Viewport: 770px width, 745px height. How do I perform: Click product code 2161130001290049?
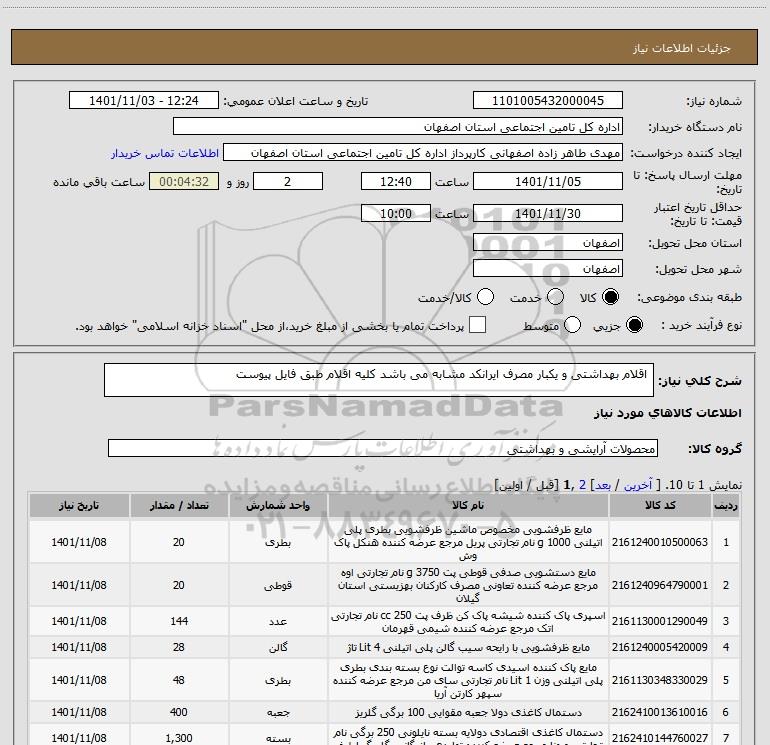(x=660, y=621)
